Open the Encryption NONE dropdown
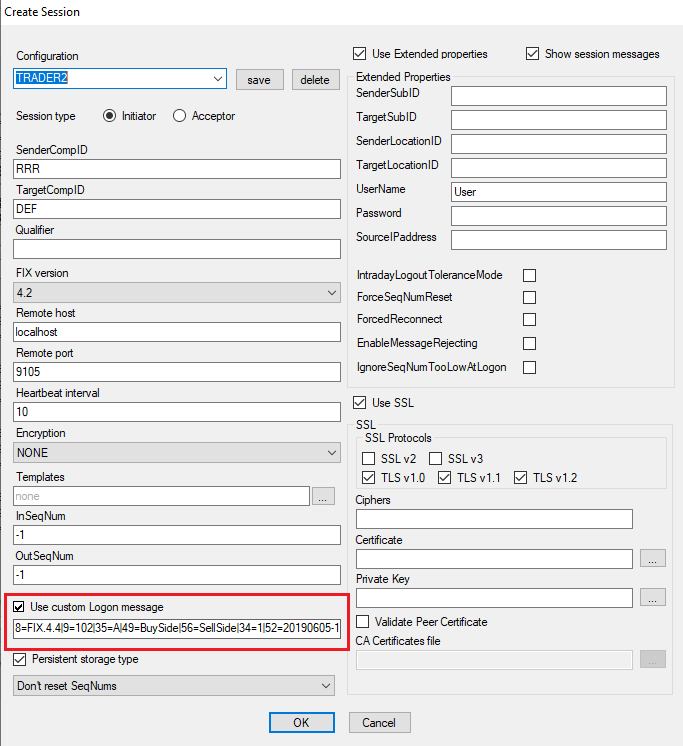The height and width of the screenshot is (746, 683). [x=177, y=452]
